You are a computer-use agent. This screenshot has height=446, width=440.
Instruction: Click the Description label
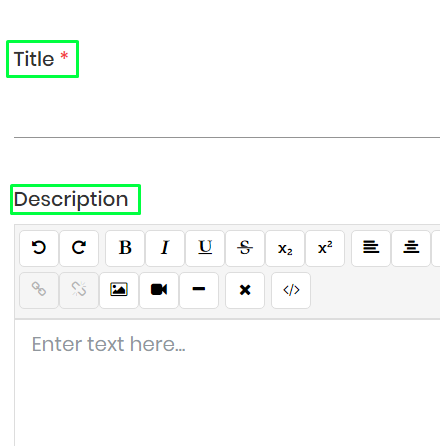[71, 199]
